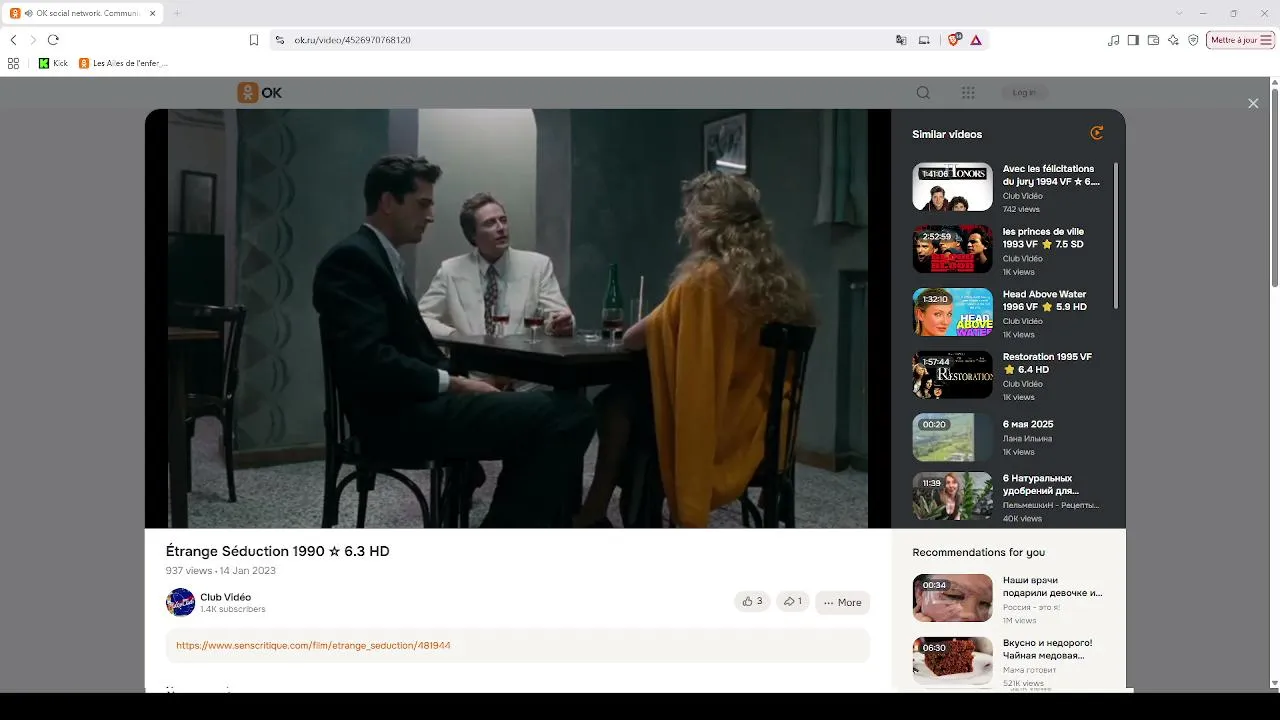
Task: Open the Restoration 1995 thumbnail
Action: coord(952,375)
